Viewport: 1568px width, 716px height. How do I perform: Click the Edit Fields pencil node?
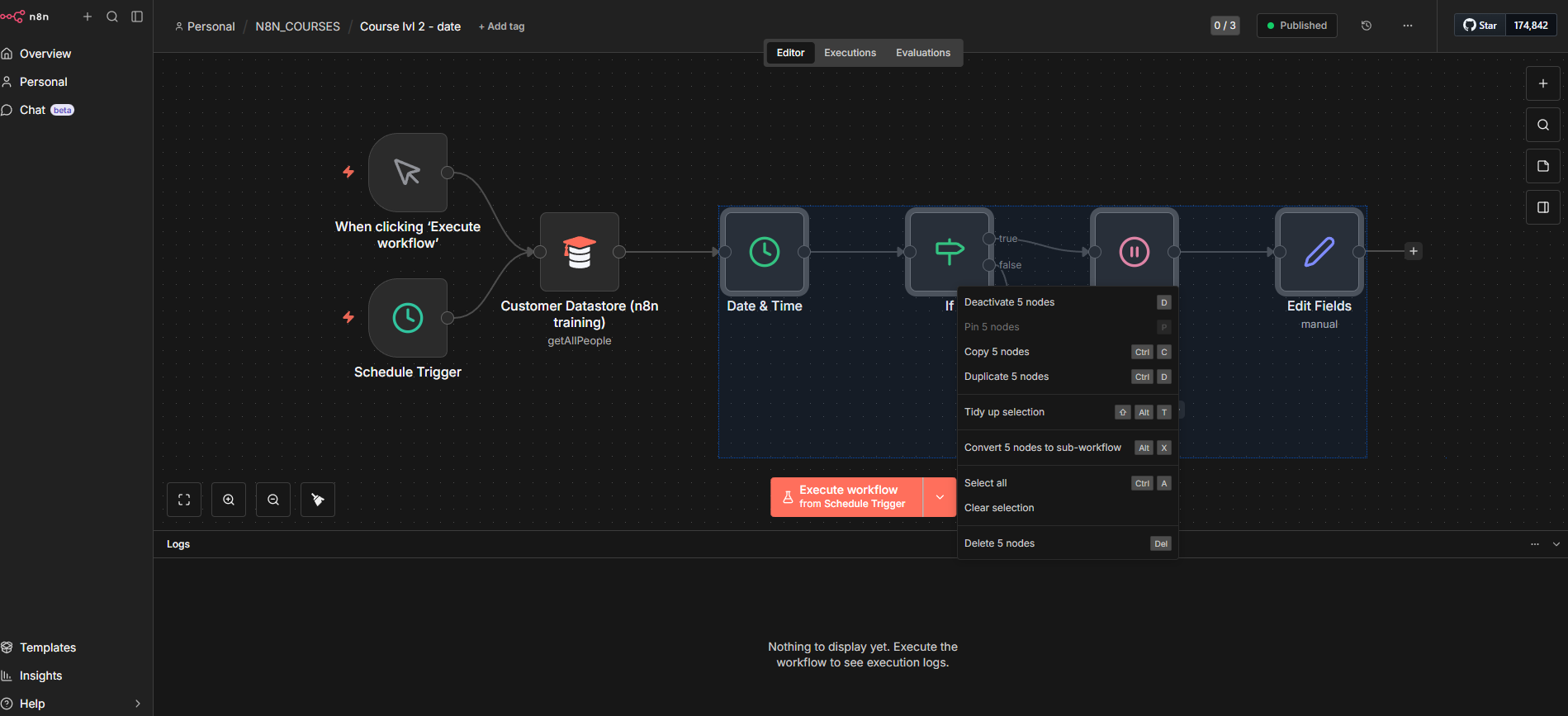click(1319, 252)
